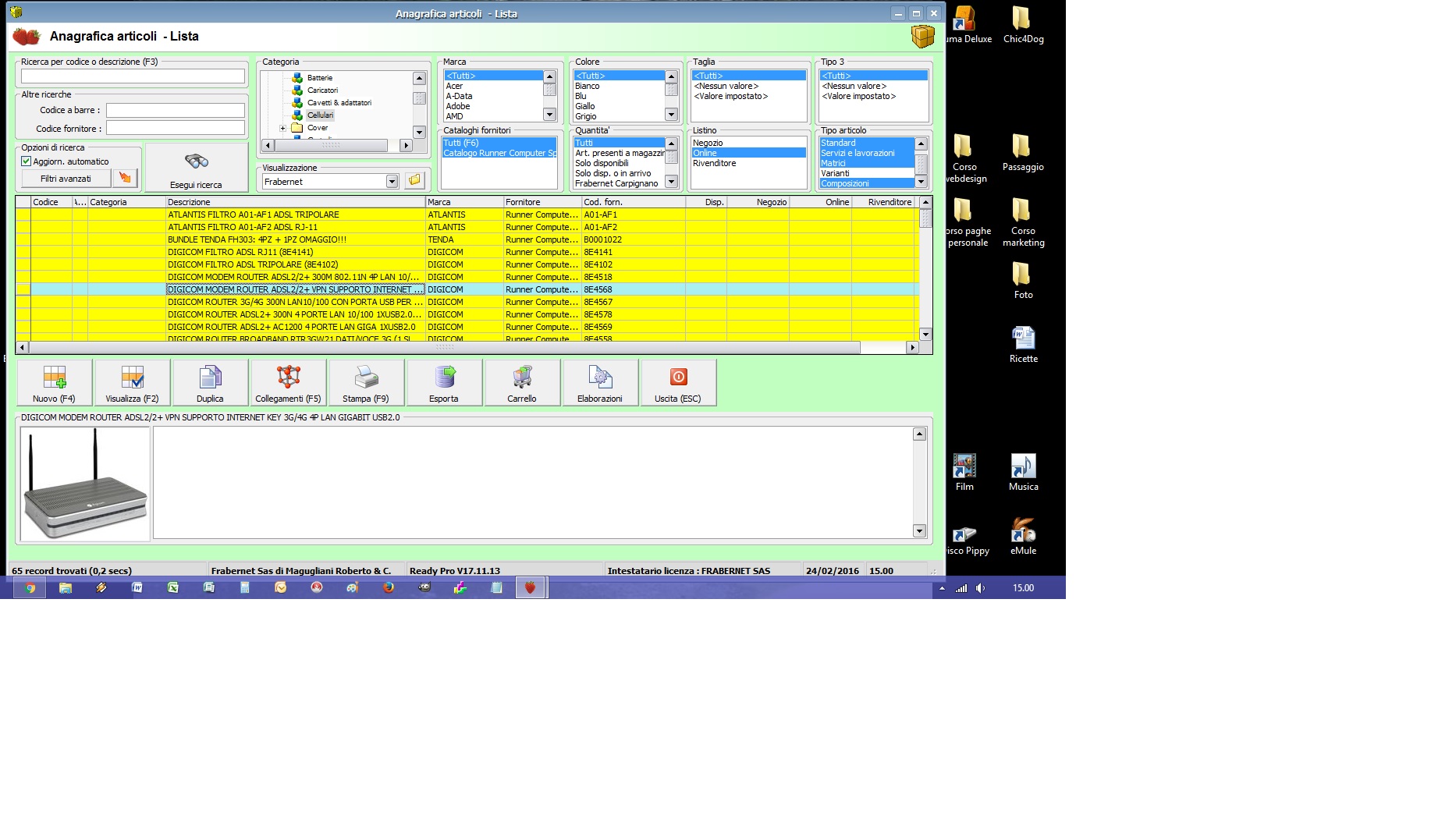The height and width of the screenshot is (819, 1456).
Task: Open GIMP from the taskbar
Action: tap(424, 588)
